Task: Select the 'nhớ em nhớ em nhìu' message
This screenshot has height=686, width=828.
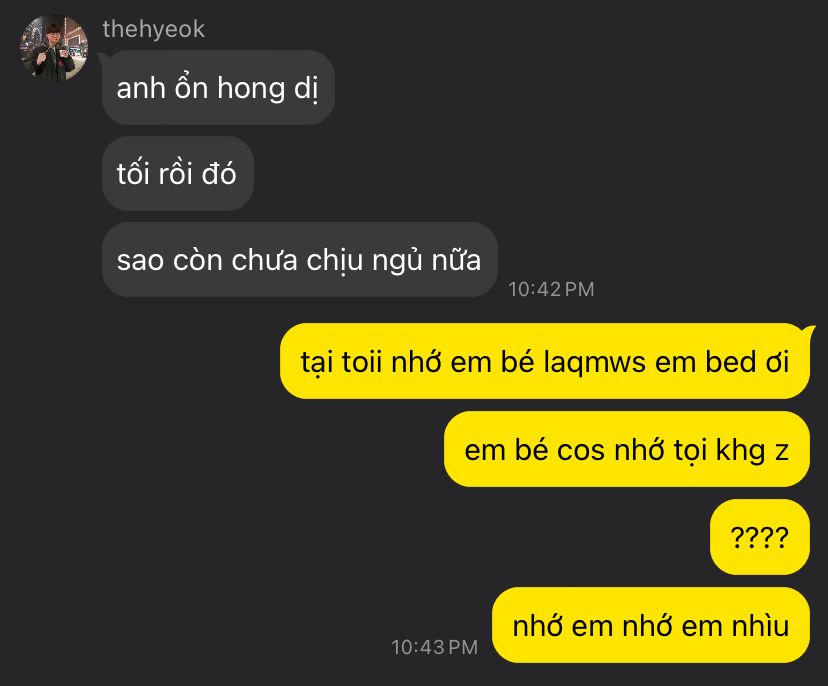Action: (651, 625)
